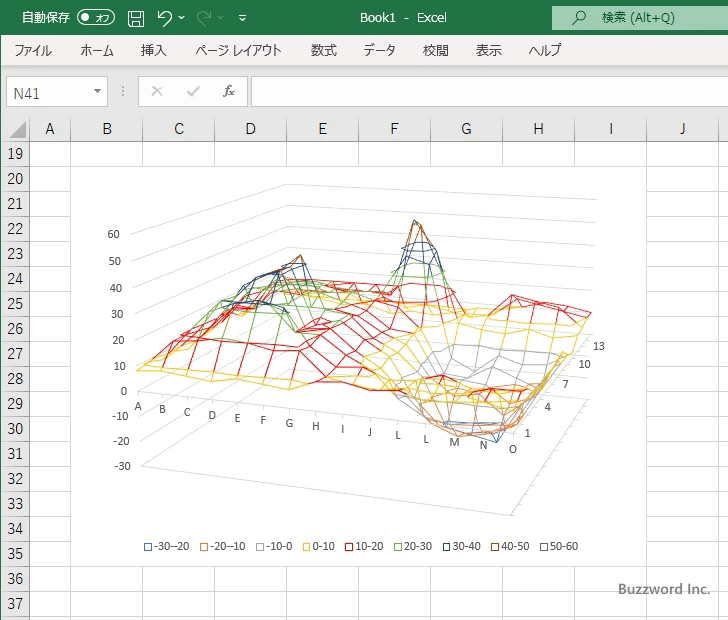The image size is (728, 620).
Task: Click the Save disk icon
Action: [x=136, y=18]
